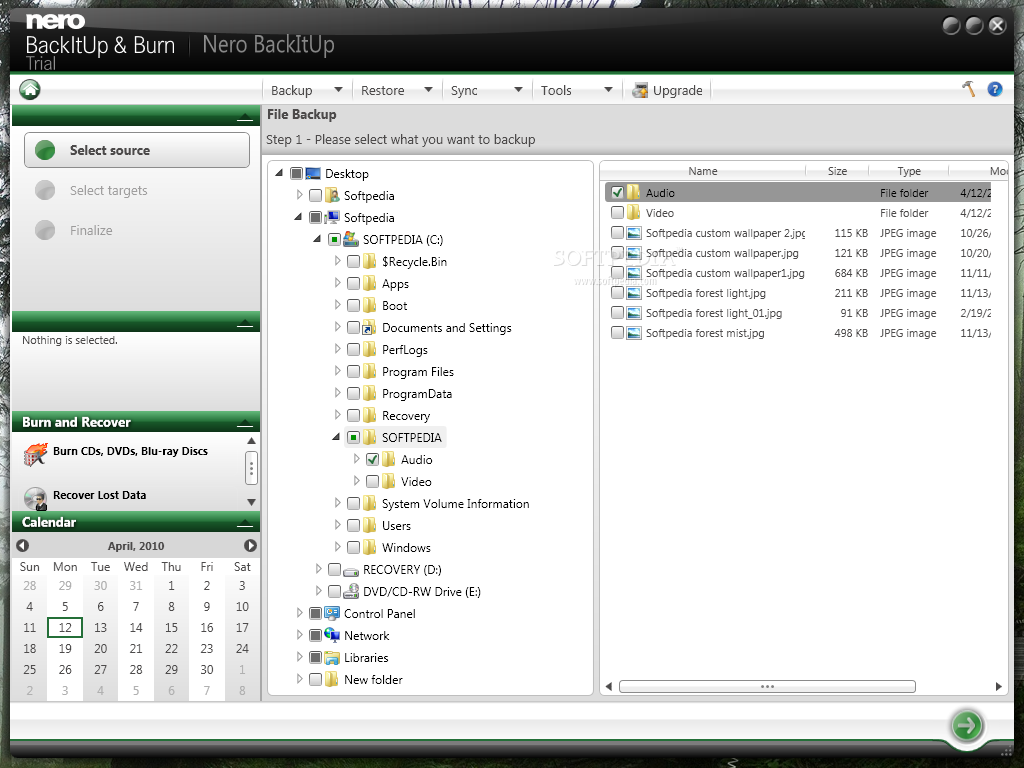Viewport: 1024px width, 768px height.
Task: Click the Video folder icon in file list
Action: pos(633,212)
